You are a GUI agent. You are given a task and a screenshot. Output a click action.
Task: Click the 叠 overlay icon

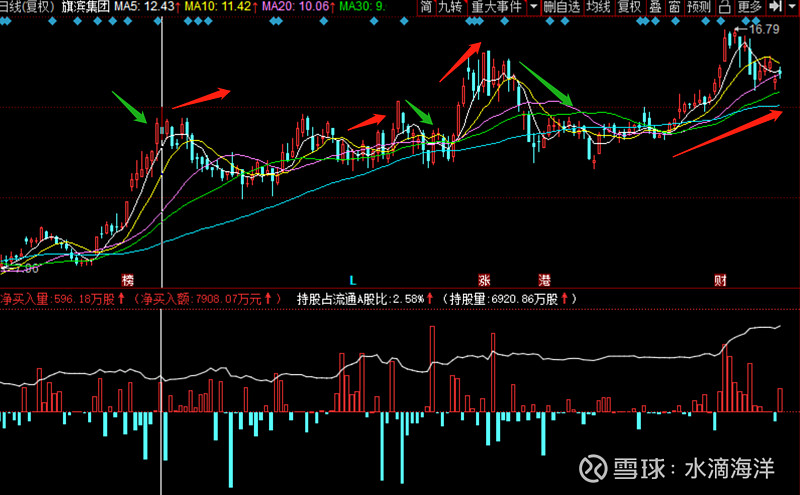coord(655,7)
